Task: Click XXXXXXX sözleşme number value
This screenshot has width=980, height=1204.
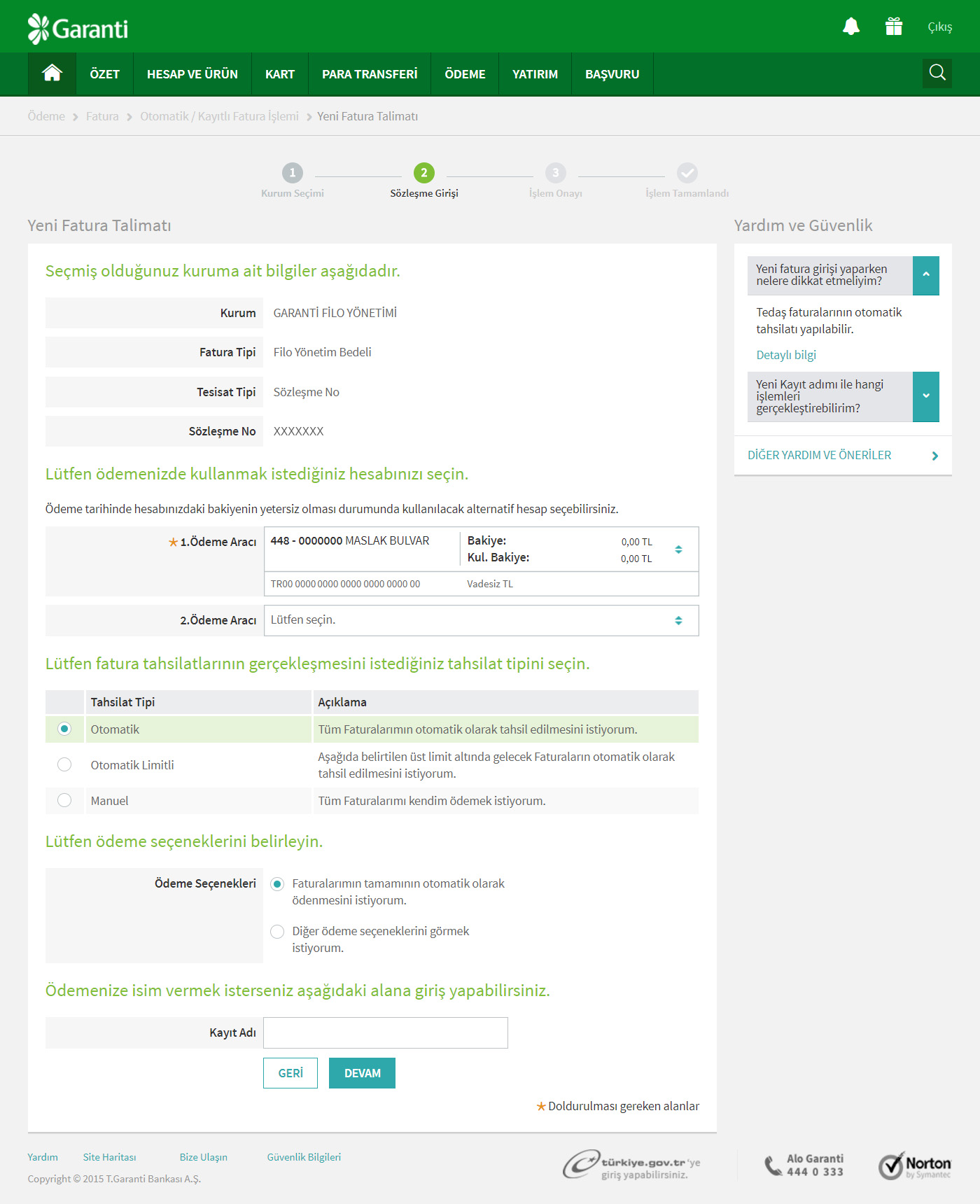Action: pyautogui.click(x=298, y=431)
